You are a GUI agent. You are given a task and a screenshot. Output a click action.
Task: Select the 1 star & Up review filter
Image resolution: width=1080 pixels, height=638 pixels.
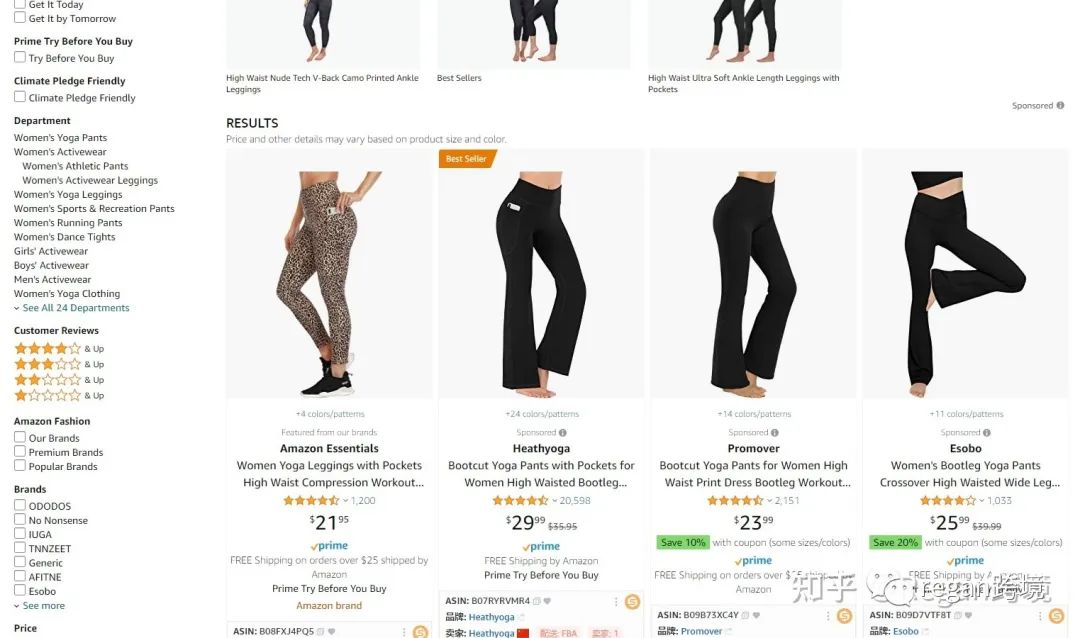[59, 395]
